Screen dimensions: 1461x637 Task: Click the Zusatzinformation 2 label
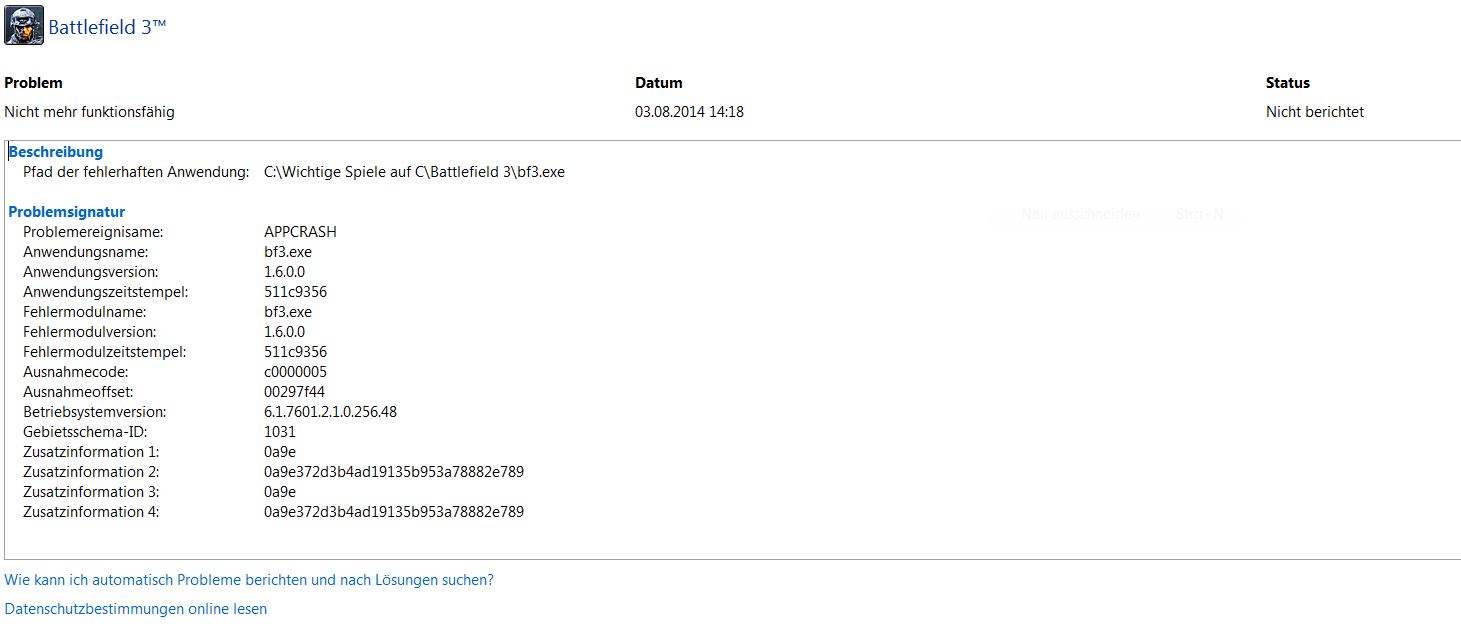pos(91,472)
